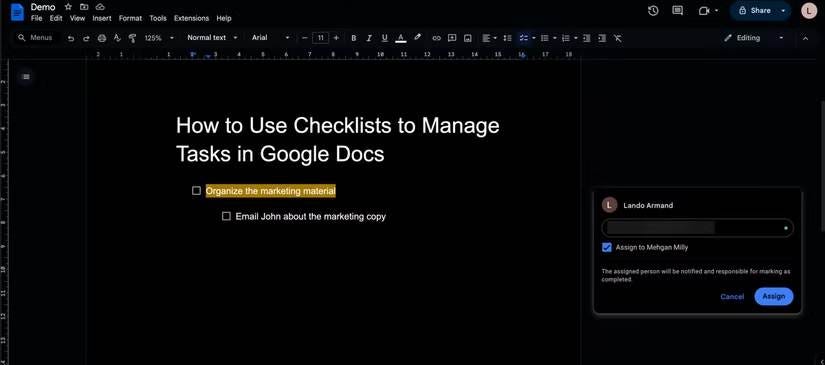
Task: Click the bulleted list icon
Action: pos(545,38)
